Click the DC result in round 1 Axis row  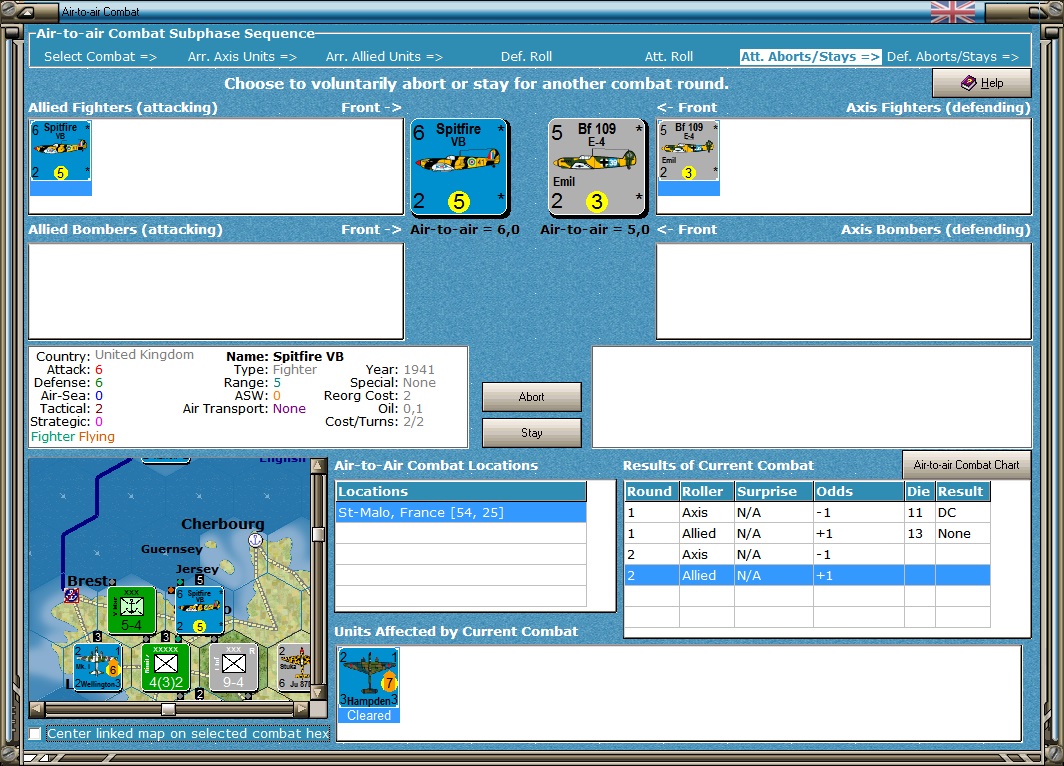click(947, 513)
